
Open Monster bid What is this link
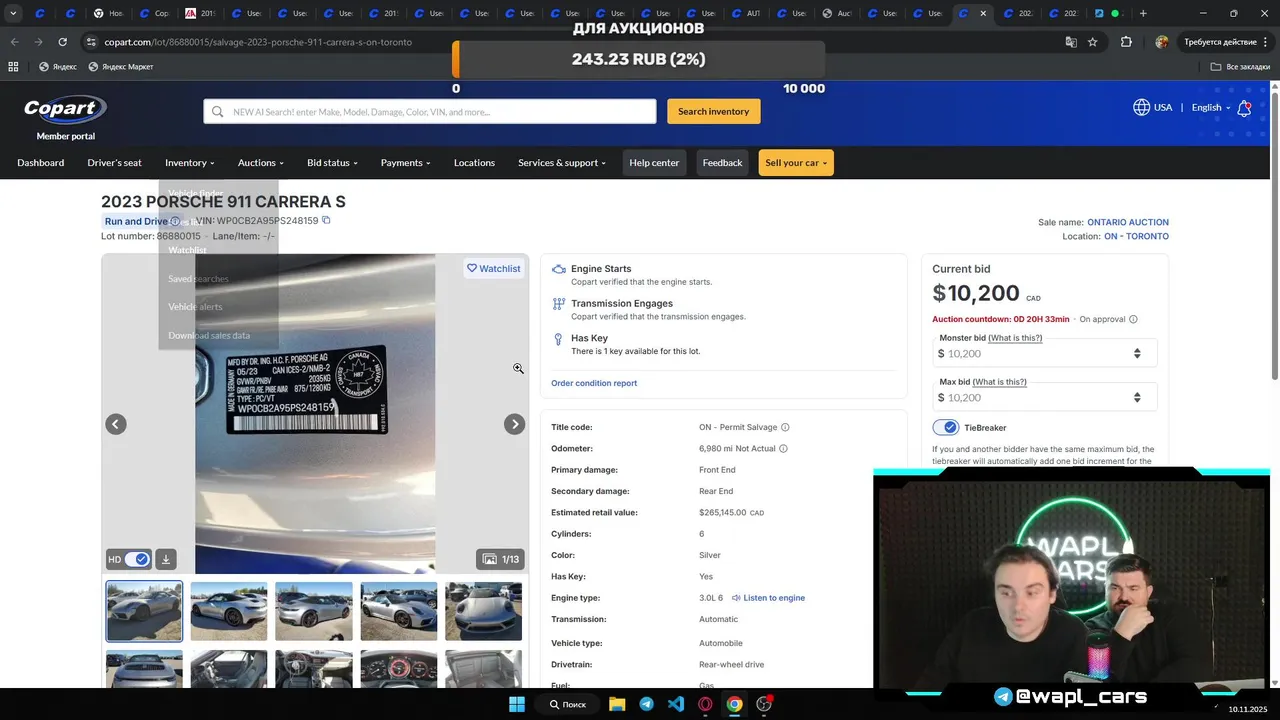(x=1015, y=338)
